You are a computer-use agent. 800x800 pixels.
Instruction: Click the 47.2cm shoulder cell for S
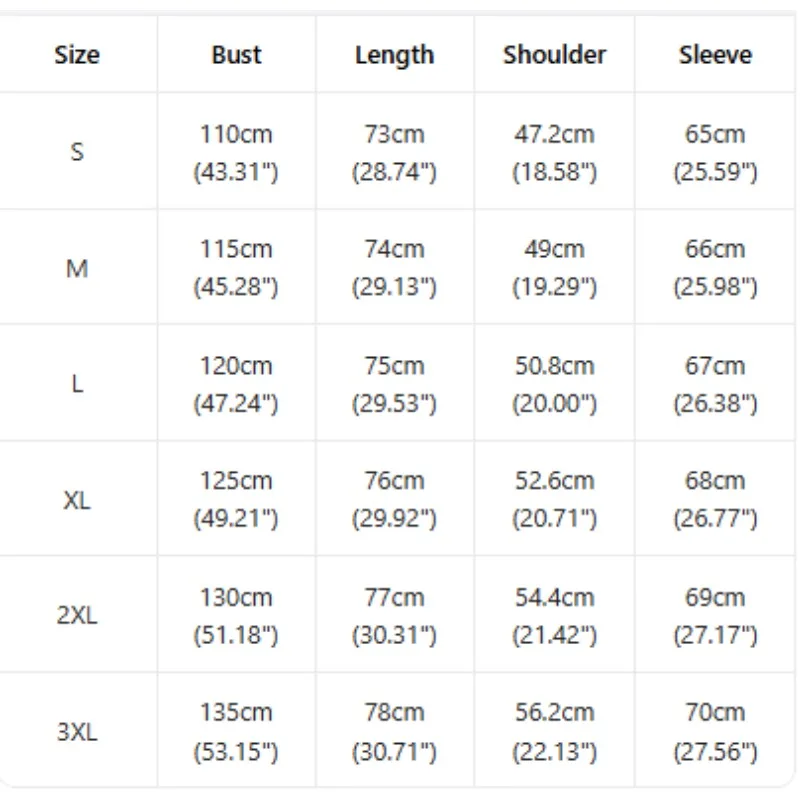(555, 152)
